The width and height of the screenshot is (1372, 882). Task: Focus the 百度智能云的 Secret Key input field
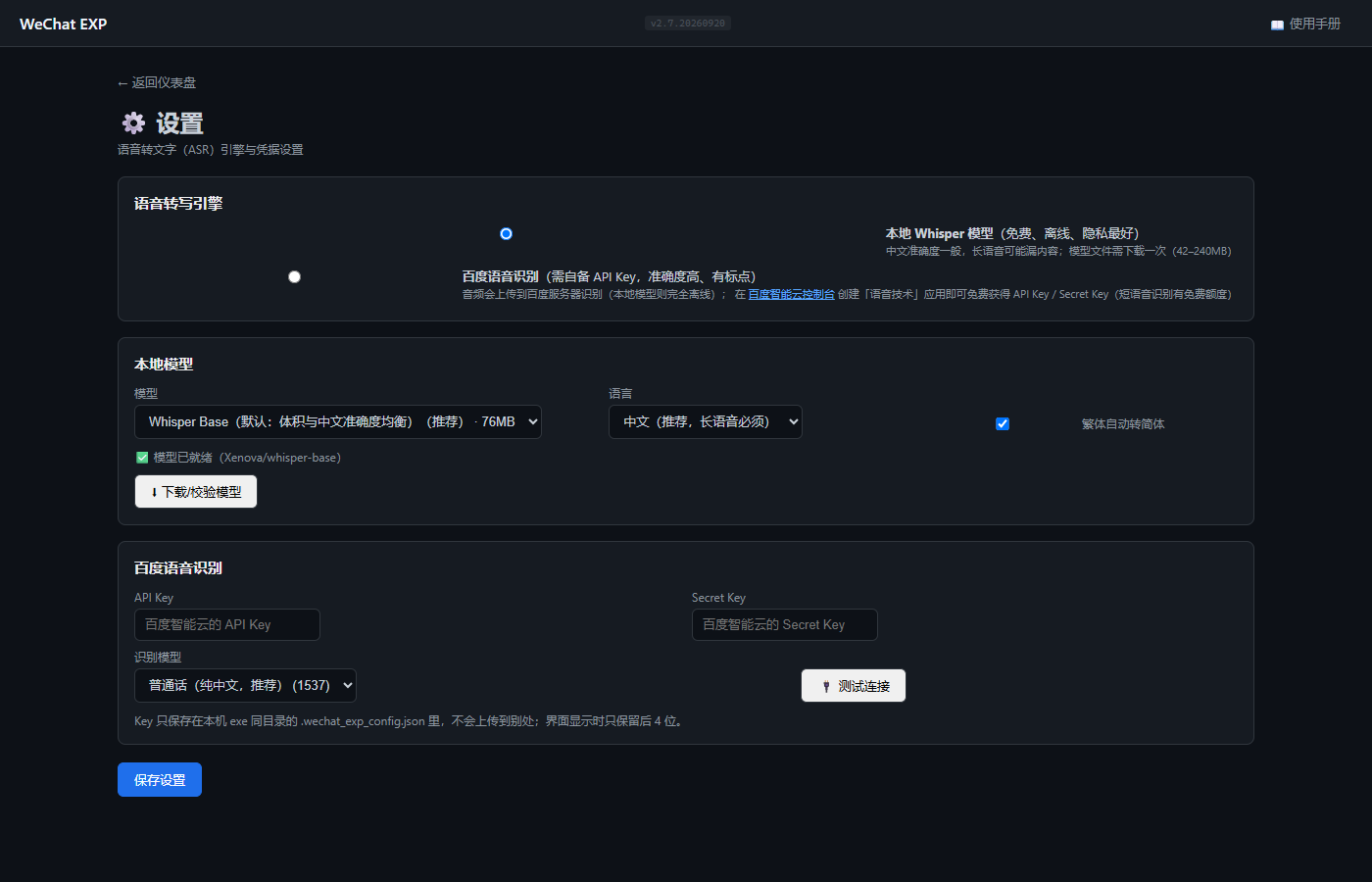(785, 624)
